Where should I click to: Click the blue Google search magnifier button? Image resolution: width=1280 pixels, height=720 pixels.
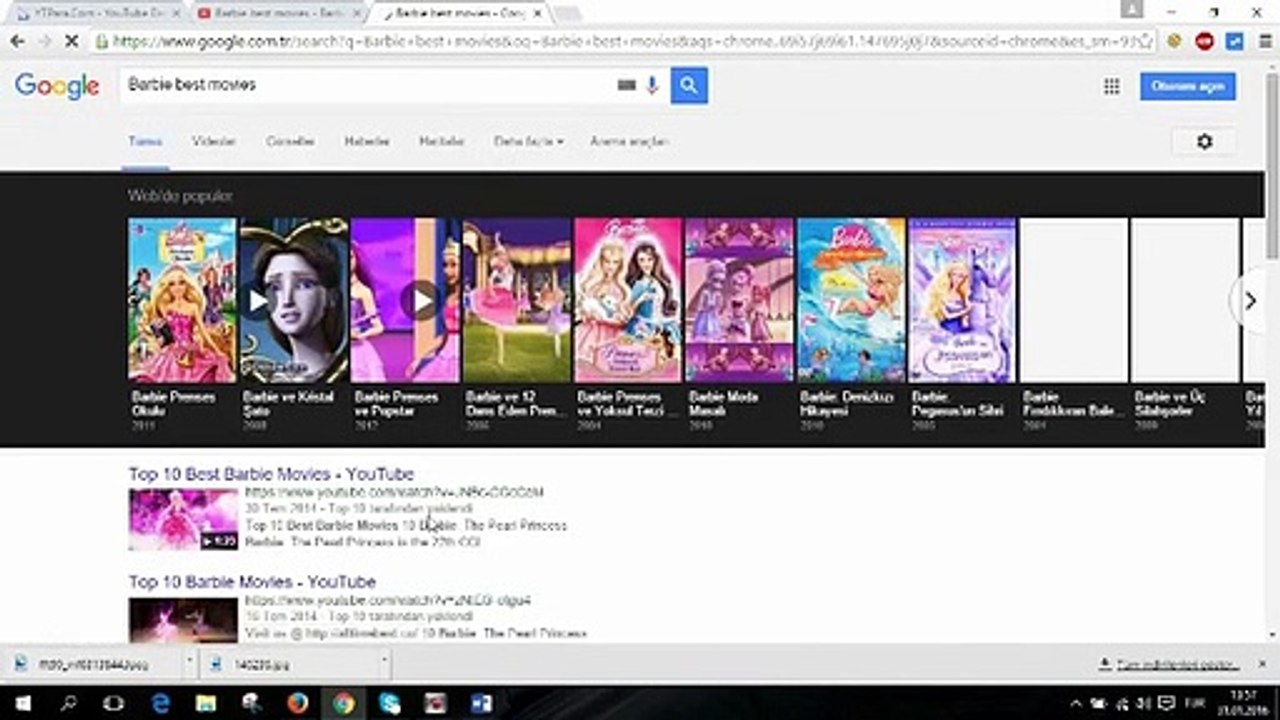tap(689, 86)
